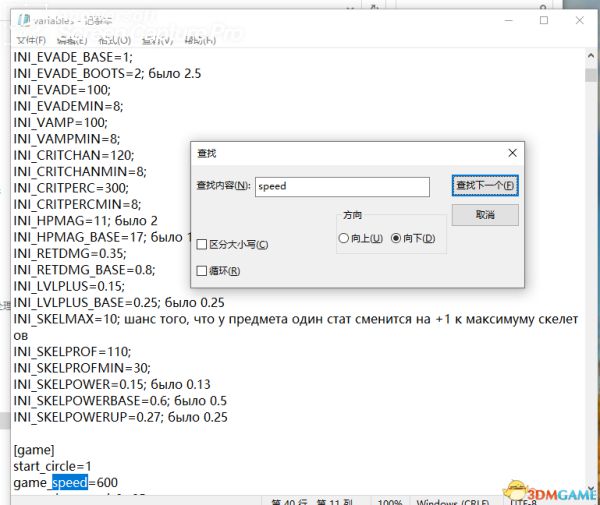Open the 格式(O) Format menu
Image resolution: width=600 pixels, height=505 pixels.
coord(112,40)
